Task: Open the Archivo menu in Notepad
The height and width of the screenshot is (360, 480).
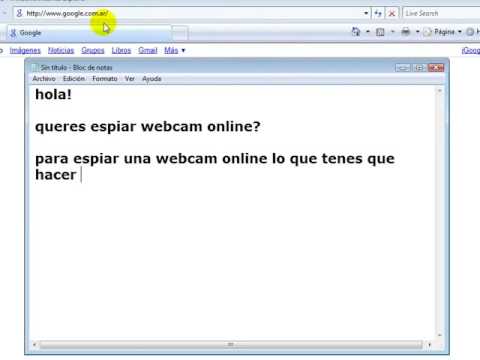Action: (x=44, y=79)
